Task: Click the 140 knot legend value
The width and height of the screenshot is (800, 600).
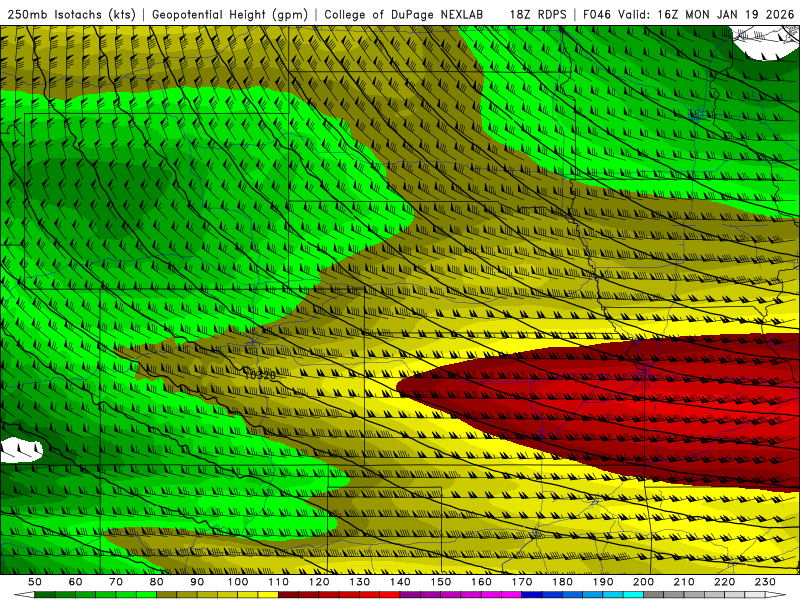Action: [x=401, y=582]
